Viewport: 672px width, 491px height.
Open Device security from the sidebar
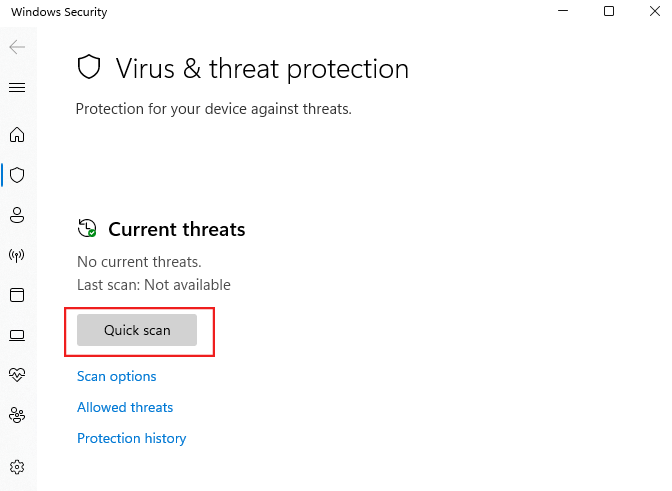click(16, 335)
